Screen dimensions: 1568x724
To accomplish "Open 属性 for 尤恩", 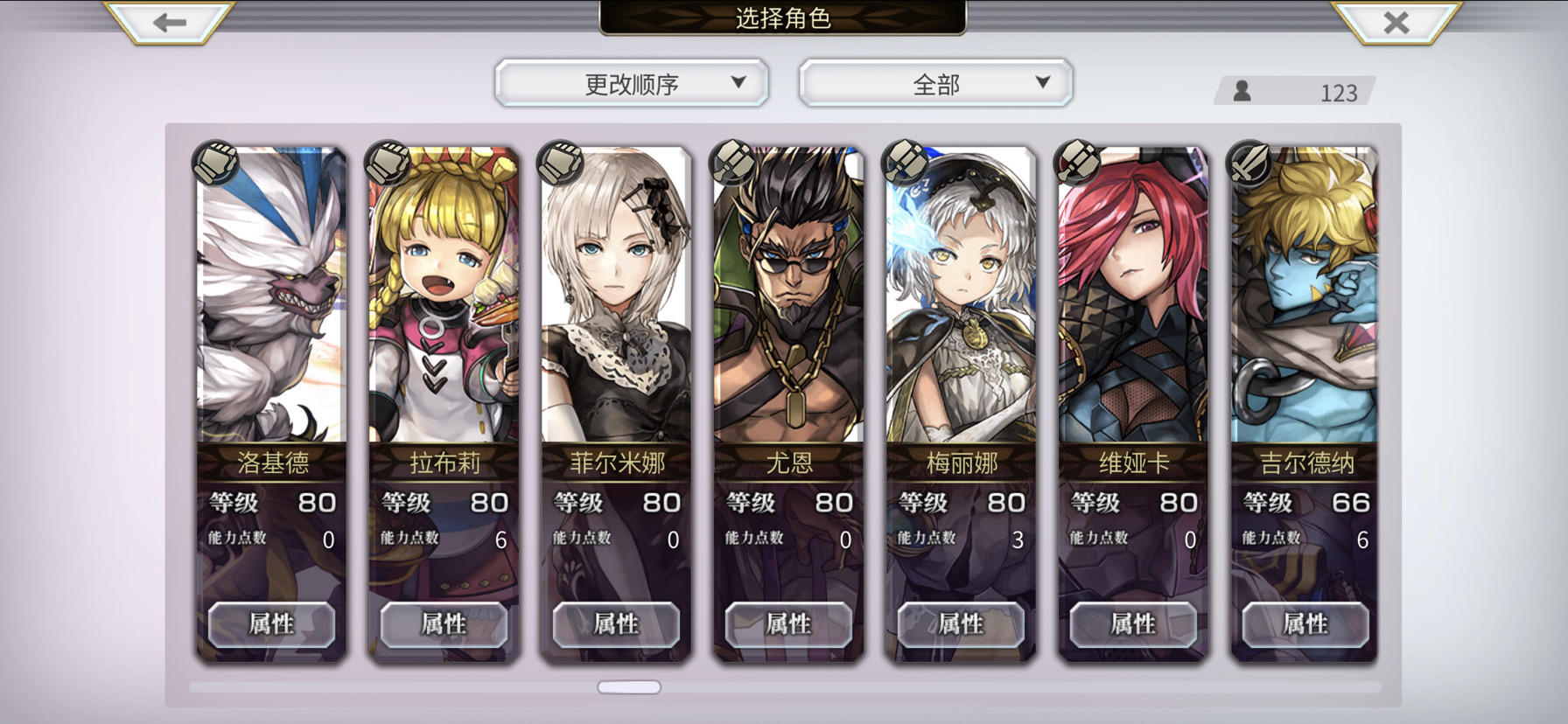I will (x=788, y=624).
